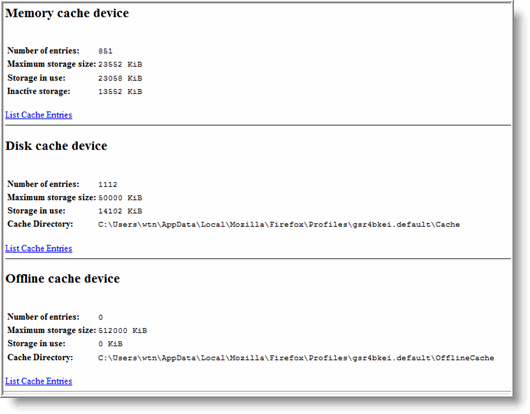This screenshot has height=414, width=530.
Task: Click the 14102 KiB storage in use value
Action: tap(120, 211)
